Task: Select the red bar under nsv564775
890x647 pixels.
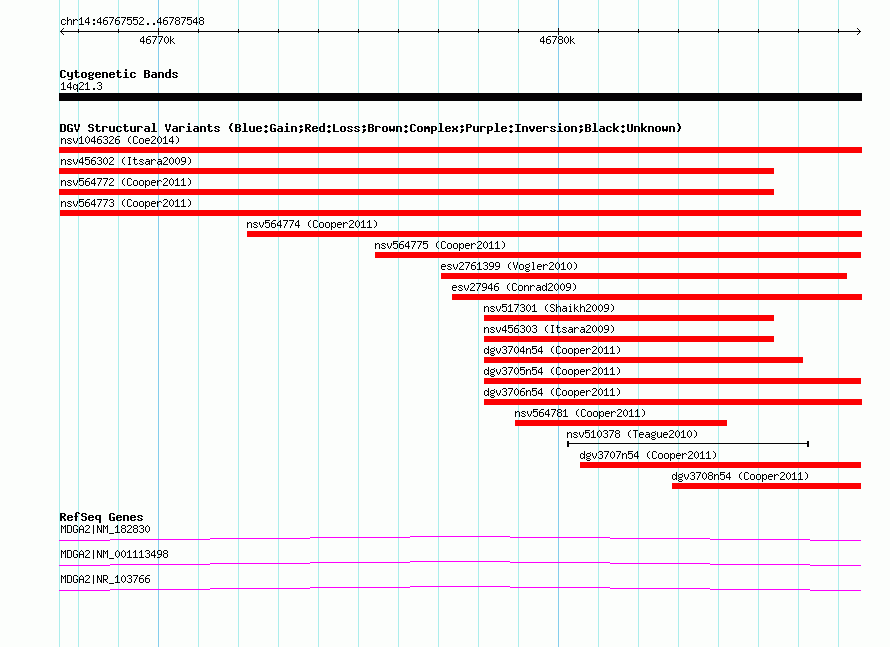Action: pyautogui.click(x=618, y=255)
